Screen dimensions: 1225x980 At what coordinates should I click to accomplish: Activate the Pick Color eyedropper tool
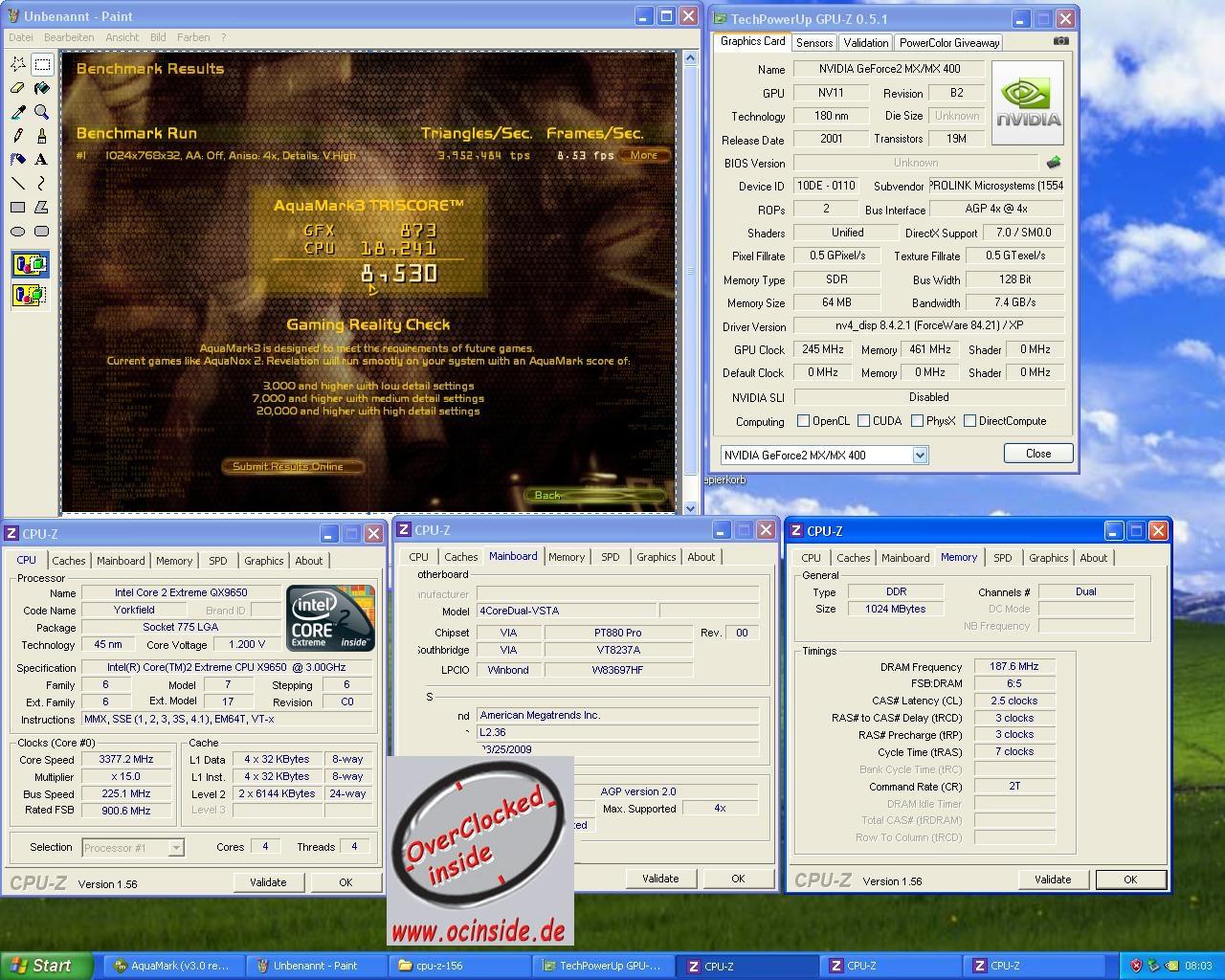(18, 112)
